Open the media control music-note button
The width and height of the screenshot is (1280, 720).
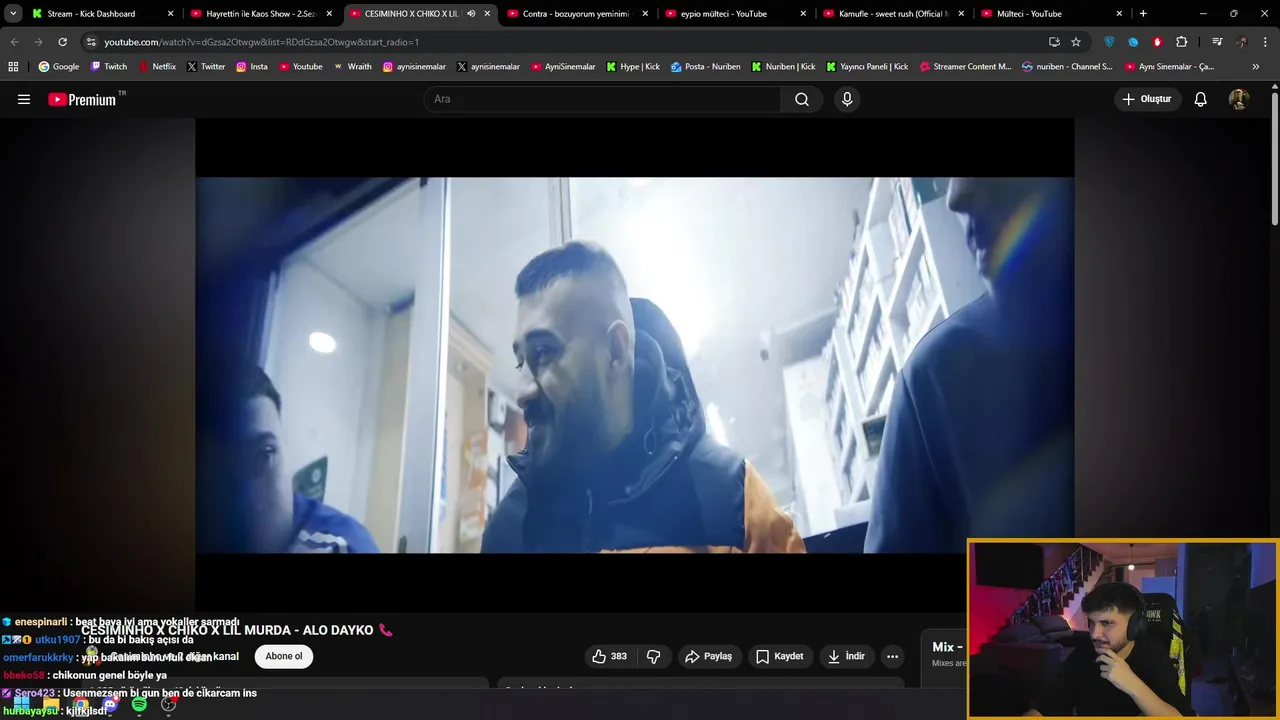pos(1217,42)
